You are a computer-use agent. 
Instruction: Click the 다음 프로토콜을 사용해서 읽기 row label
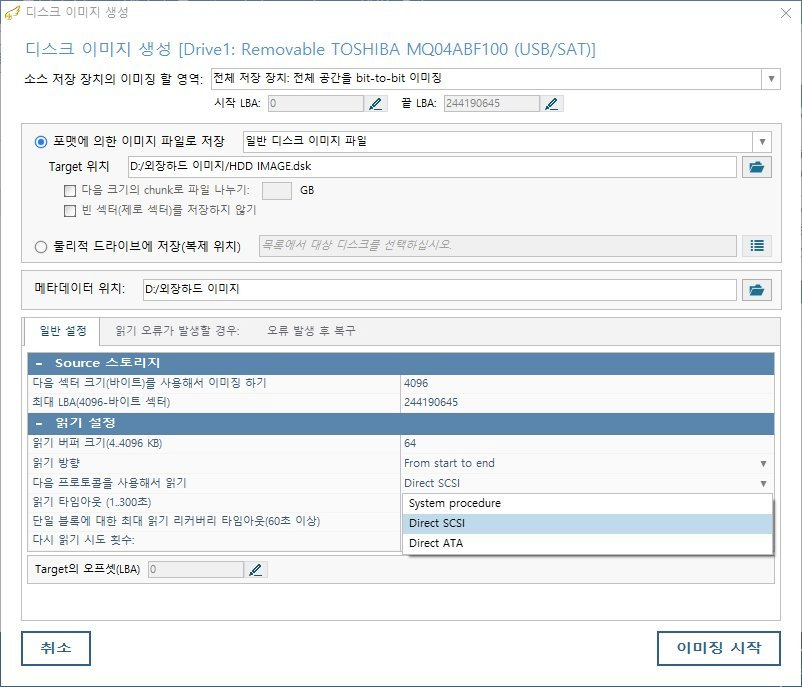pyautogui.click(x=109, y=483)
